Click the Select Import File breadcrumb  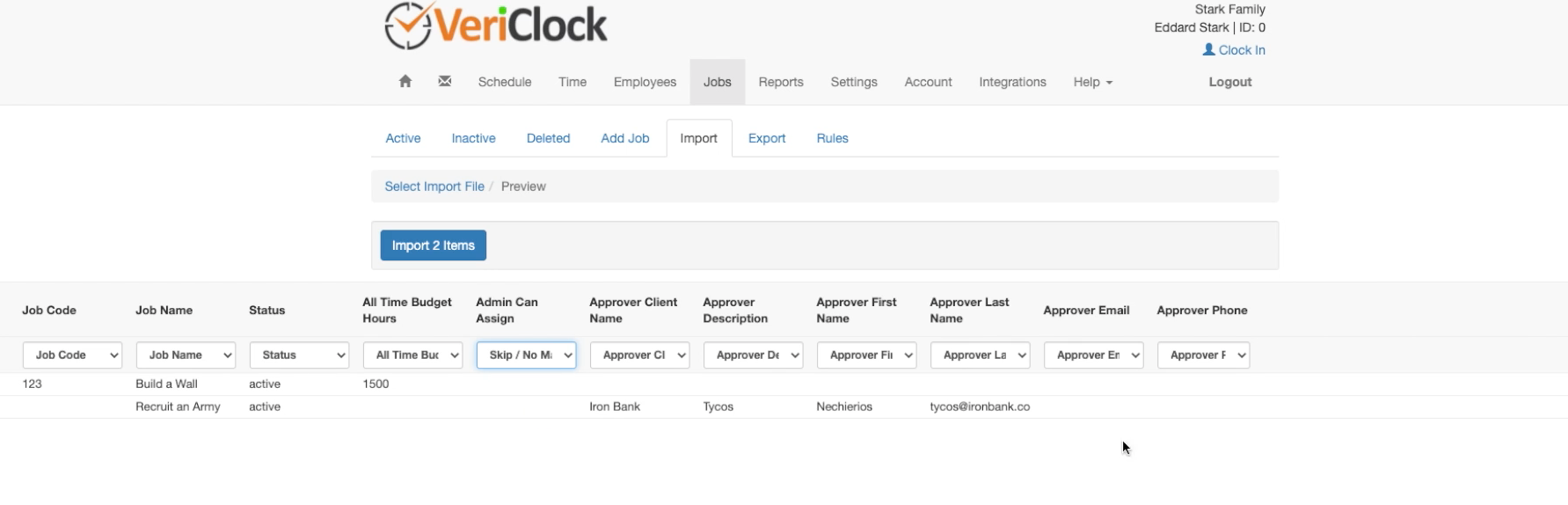(434, 187)
